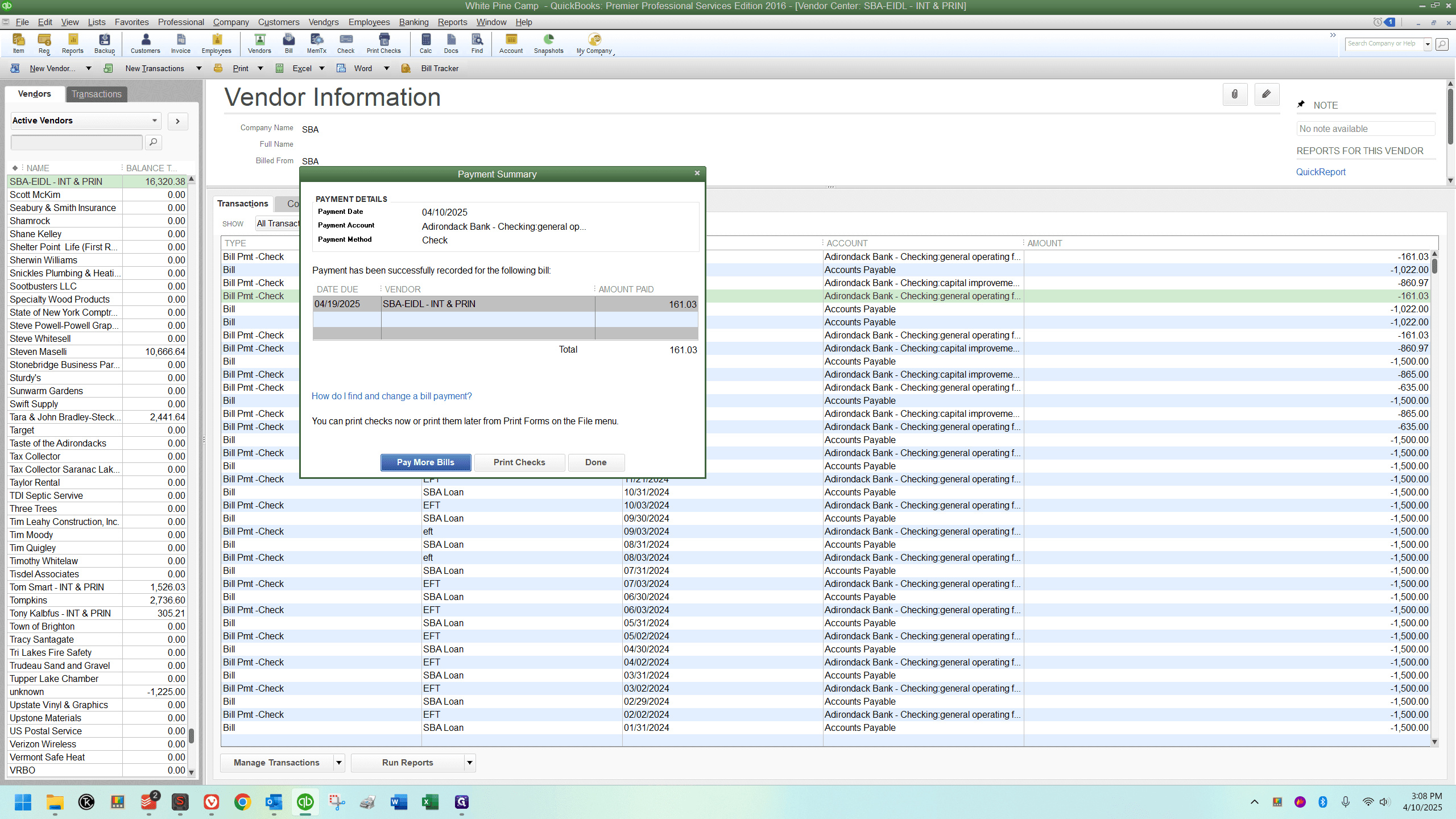The width and height of the screenshot is (1456, 819).
Task: Click the Search Company or Help field
Action: point(1383,44)
